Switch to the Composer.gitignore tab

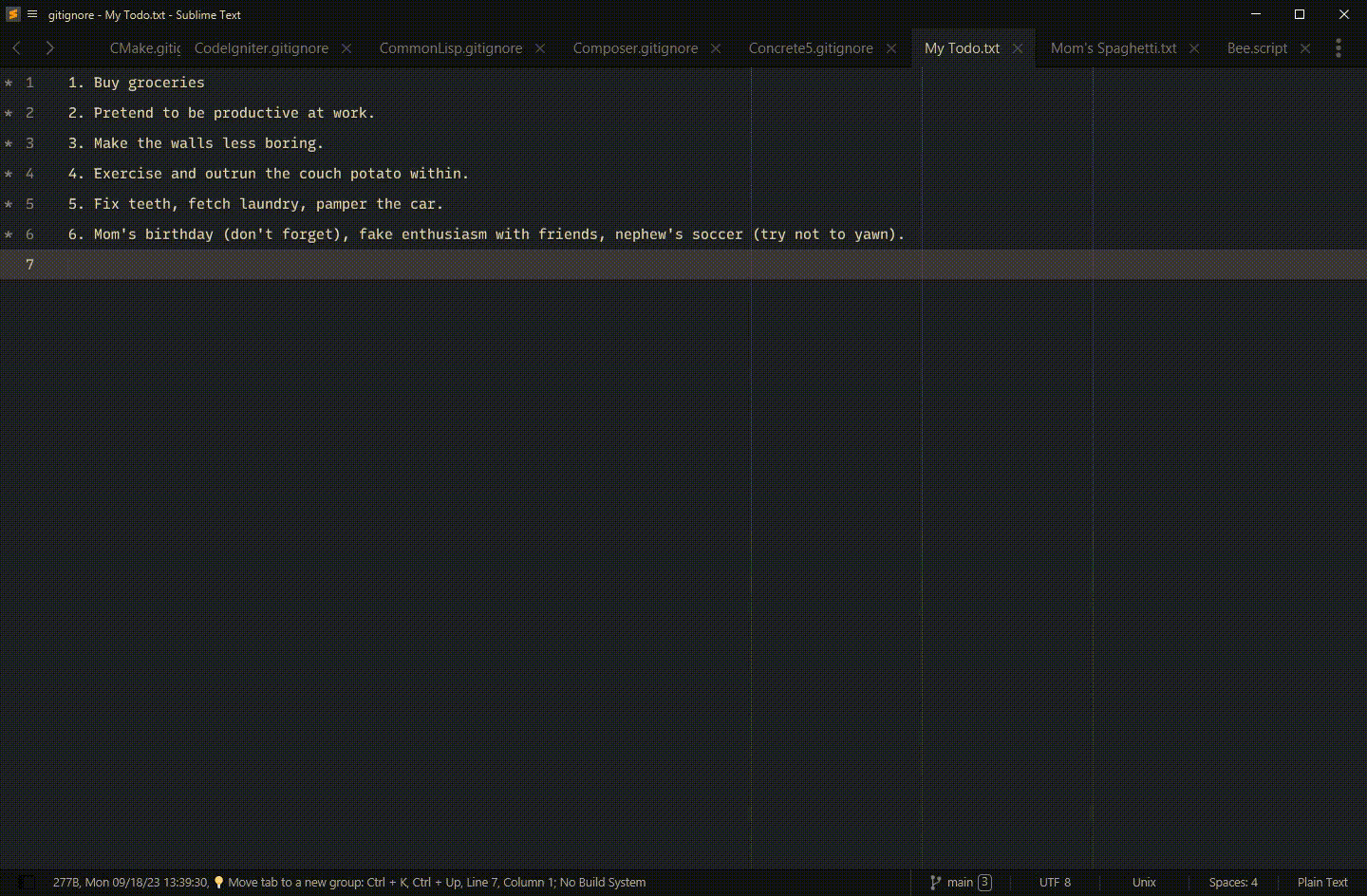pos(635,48)
